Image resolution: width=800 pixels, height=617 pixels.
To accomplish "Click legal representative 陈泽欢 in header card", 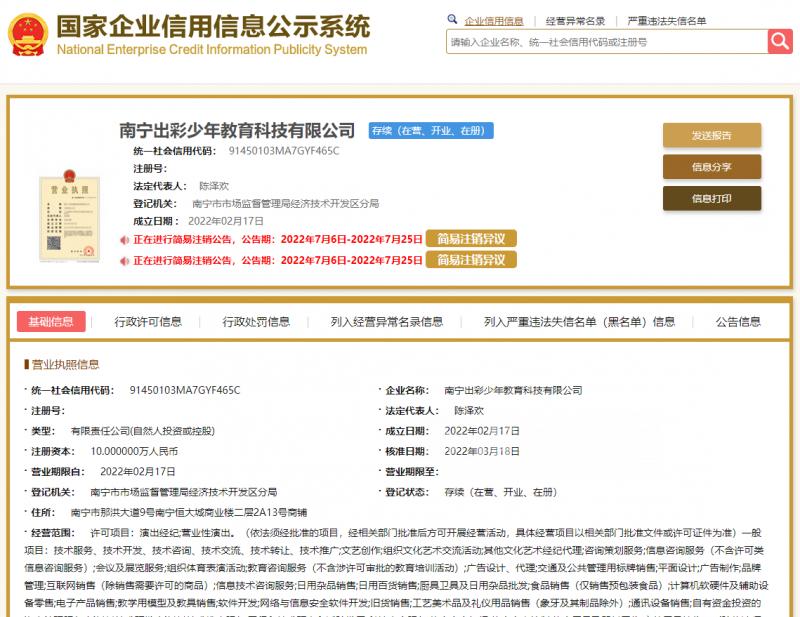I will tap(214, 186).
